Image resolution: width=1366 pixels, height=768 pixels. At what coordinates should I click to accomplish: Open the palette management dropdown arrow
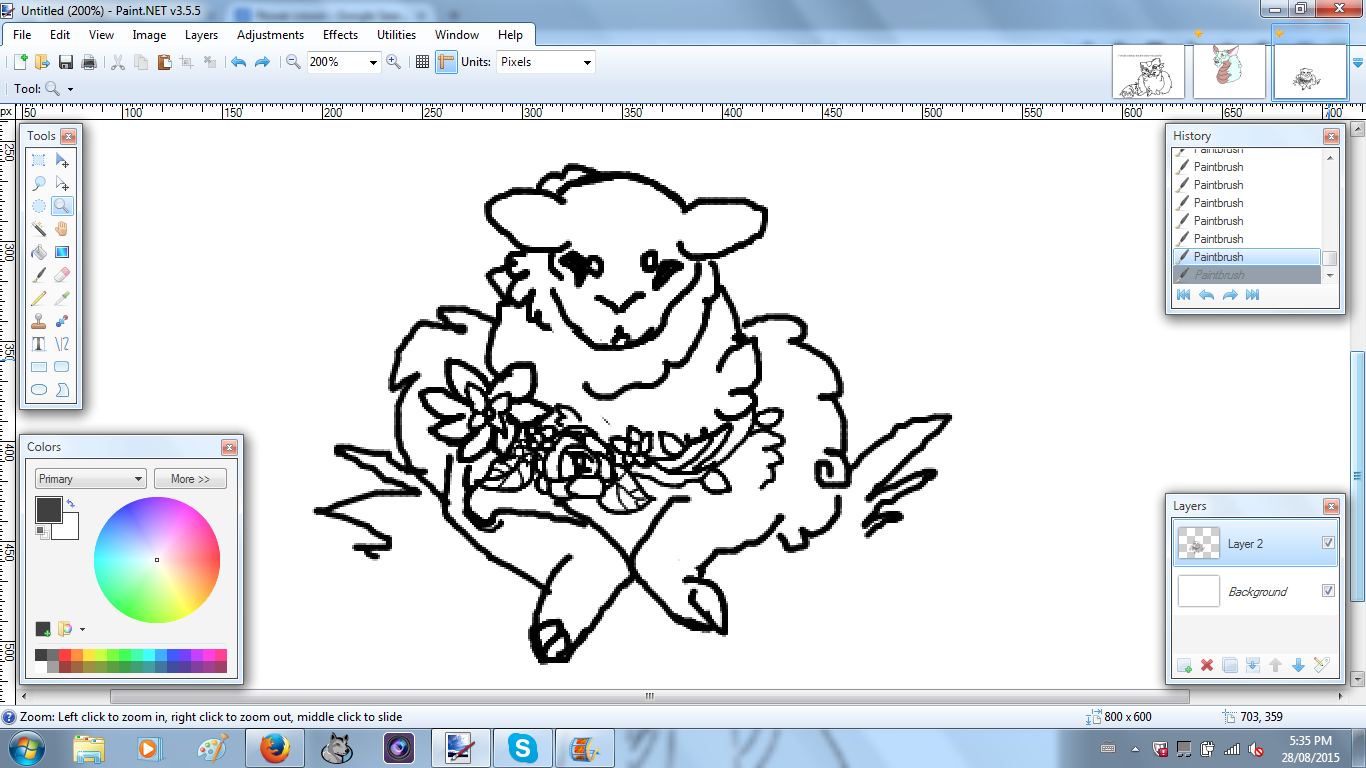[x=82, y=629]
